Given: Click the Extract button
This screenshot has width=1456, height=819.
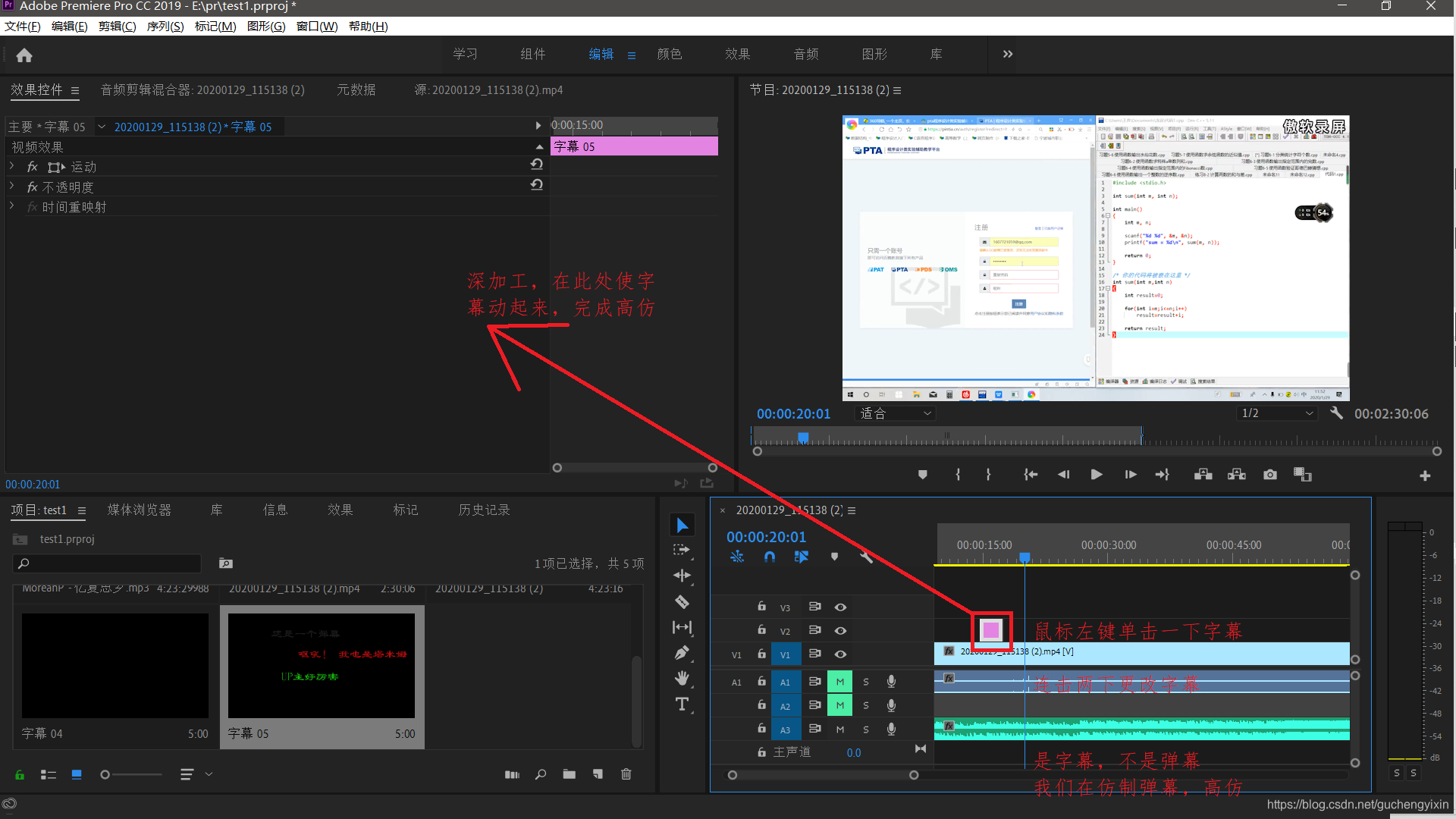Looking at the screenshot, I should point(1237,475).
